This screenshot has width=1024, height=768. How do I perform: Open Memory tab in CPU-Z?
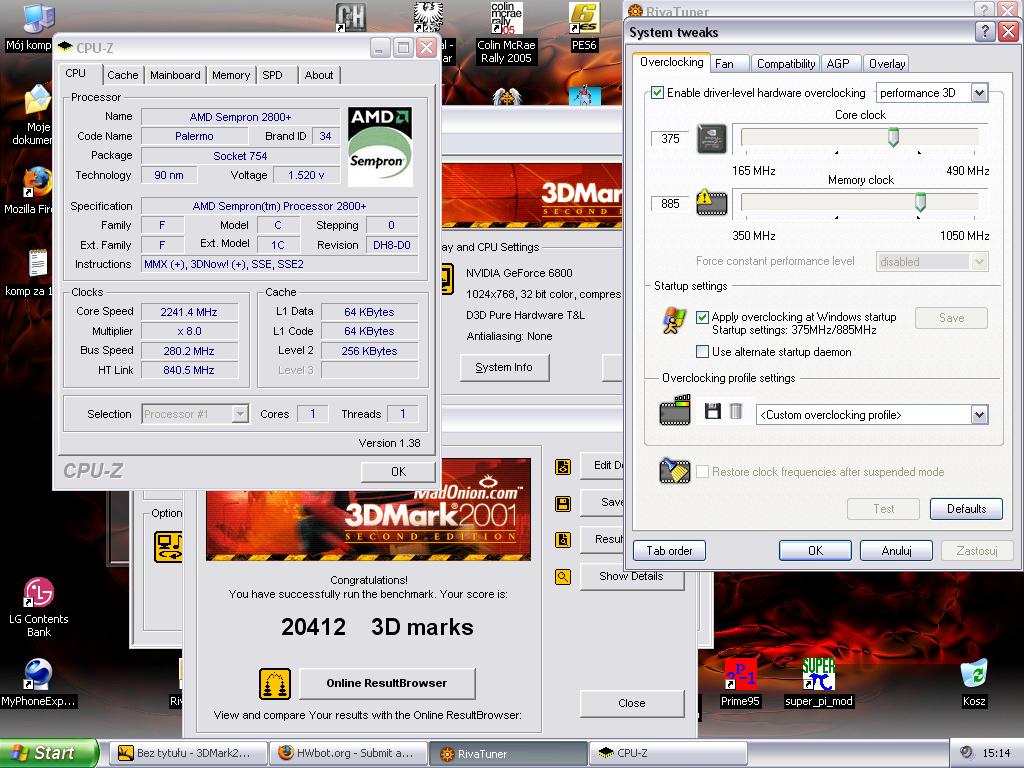click(x=231, y=75)
